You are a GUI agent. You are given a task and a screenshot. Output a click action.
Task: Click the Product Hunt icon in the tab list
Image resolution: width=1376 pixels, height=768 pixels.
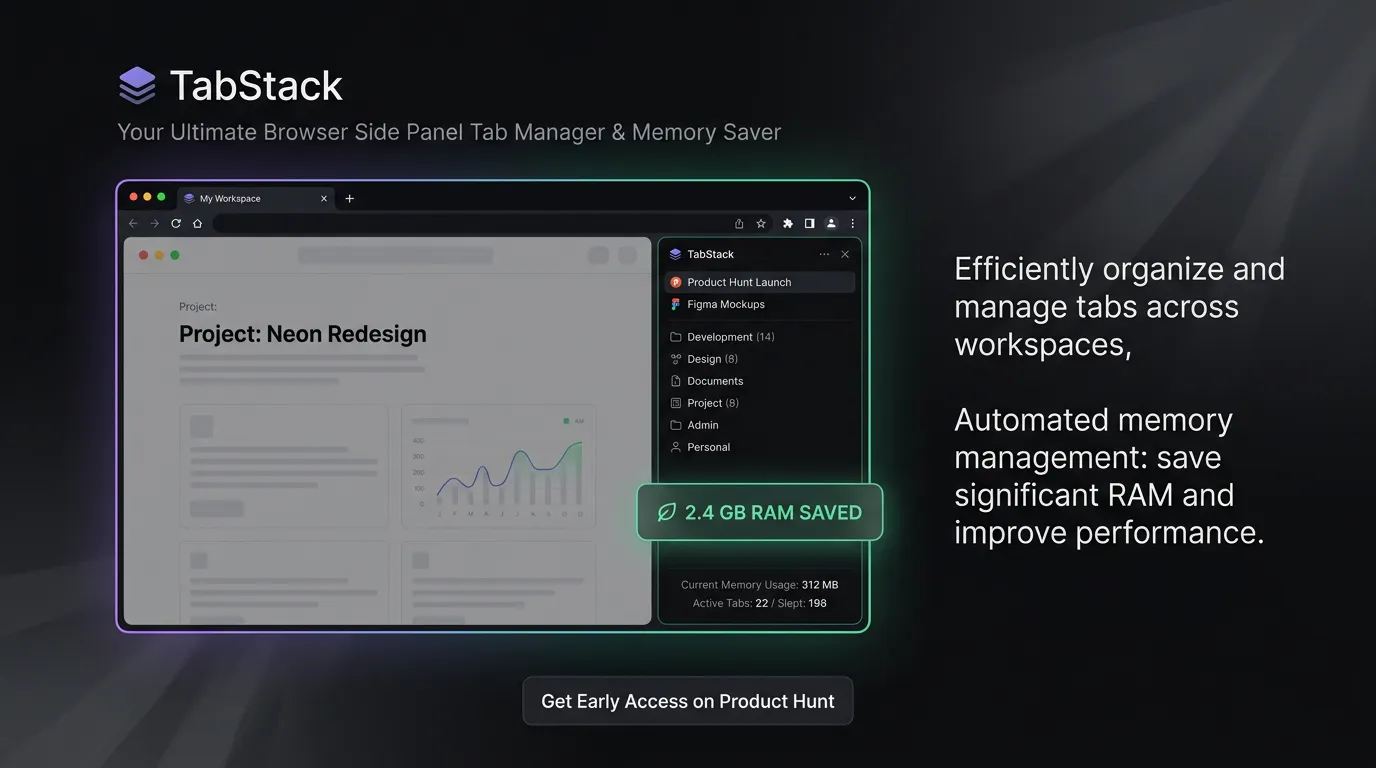click(676, 282)
